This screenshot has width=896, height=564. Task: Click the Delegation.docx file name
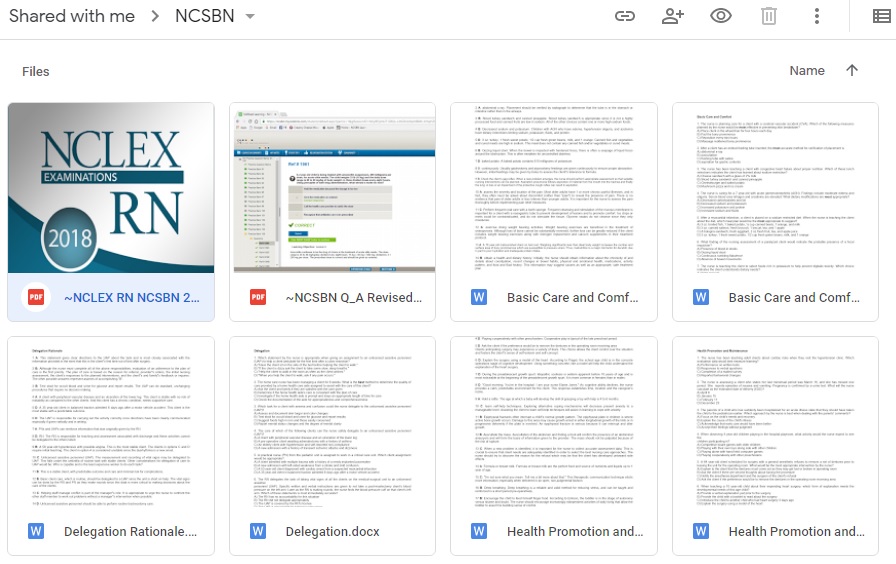point(333,532)
